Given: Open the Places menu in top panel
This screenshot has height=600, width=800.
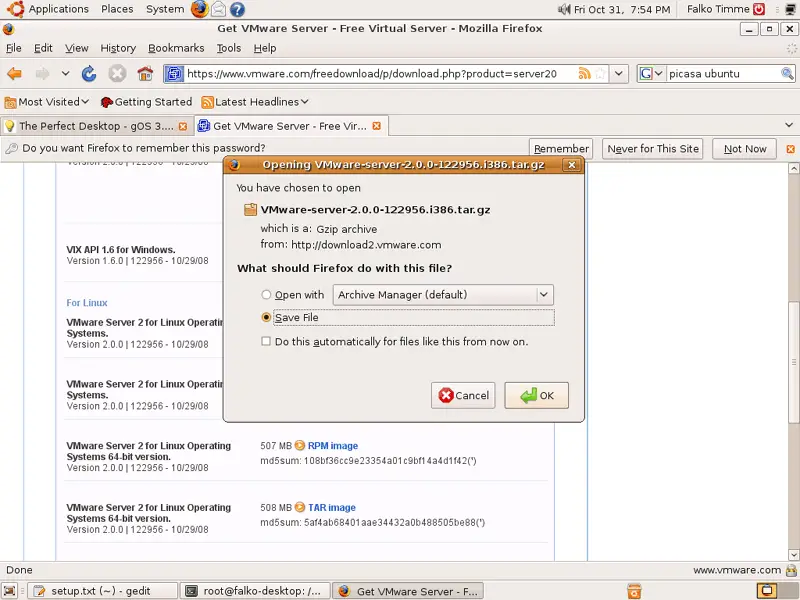Looking at the screenshot, I should [117, 9].
